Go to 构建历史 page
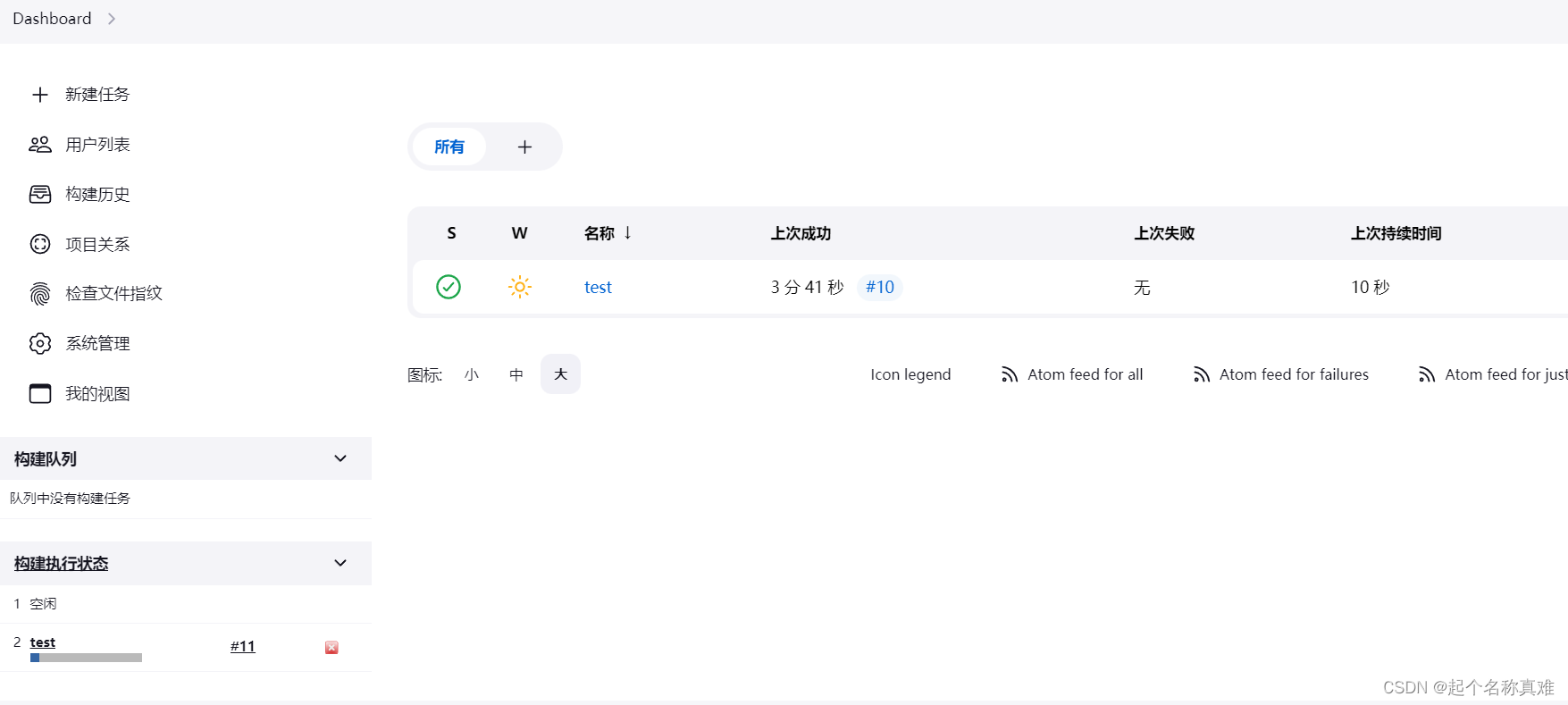Screen dimensions: 1568x705 tap(97, 195)
